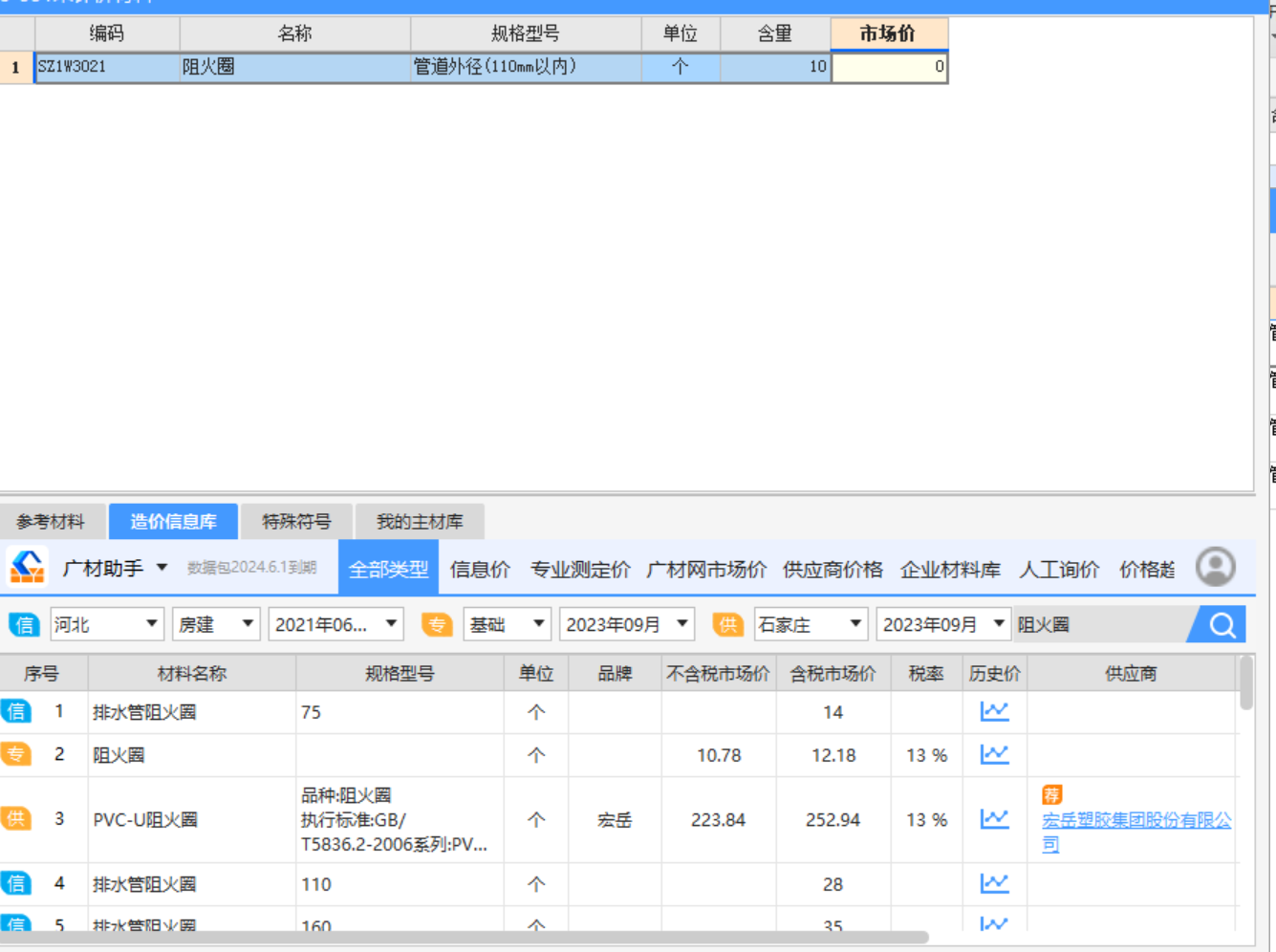1276x952 pixels.
Task: Open the 2023年09月 dropdown beside 石家庄
Action: (x=943, y=625)
